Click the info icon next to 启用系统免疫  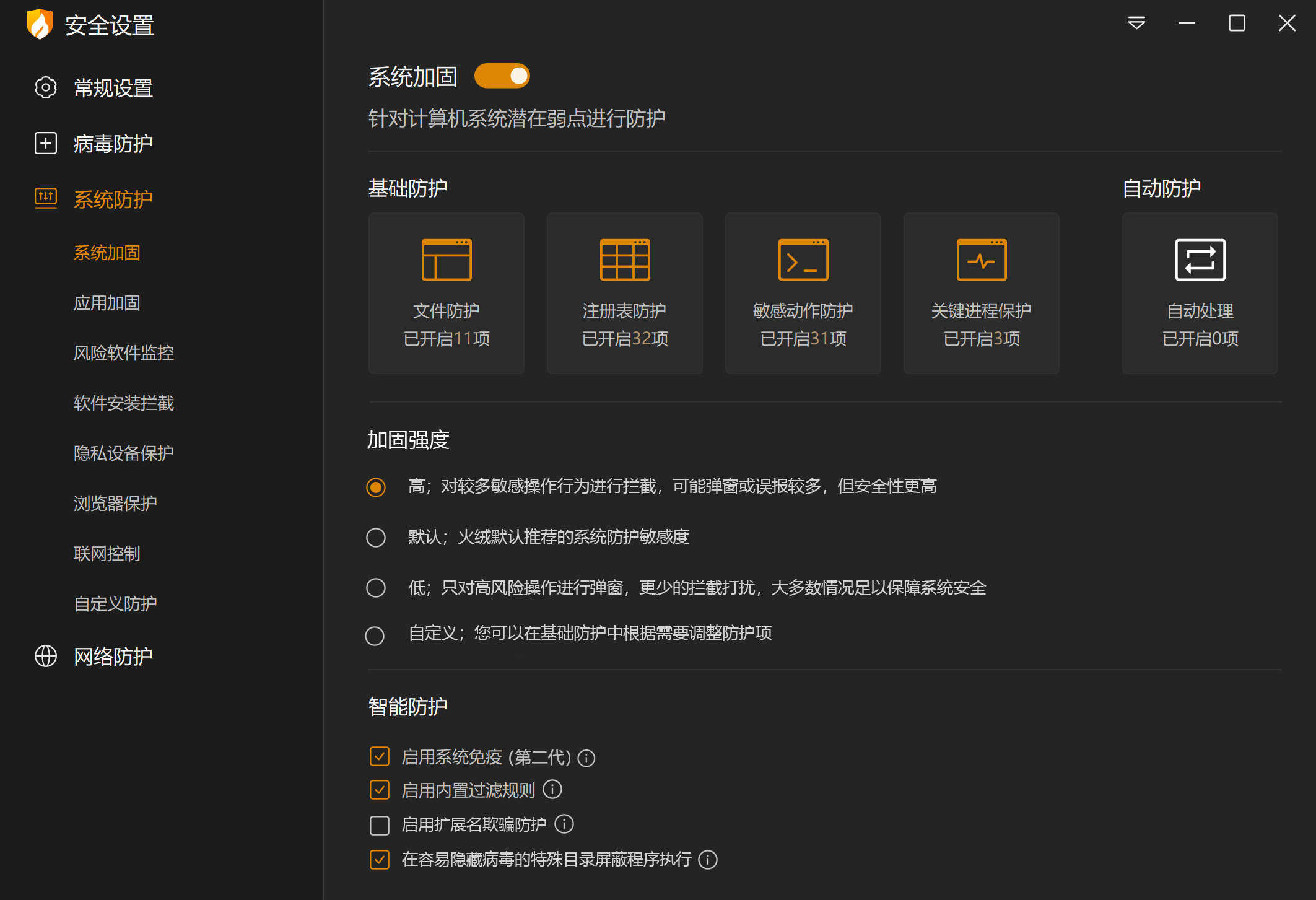coord(586,758)
